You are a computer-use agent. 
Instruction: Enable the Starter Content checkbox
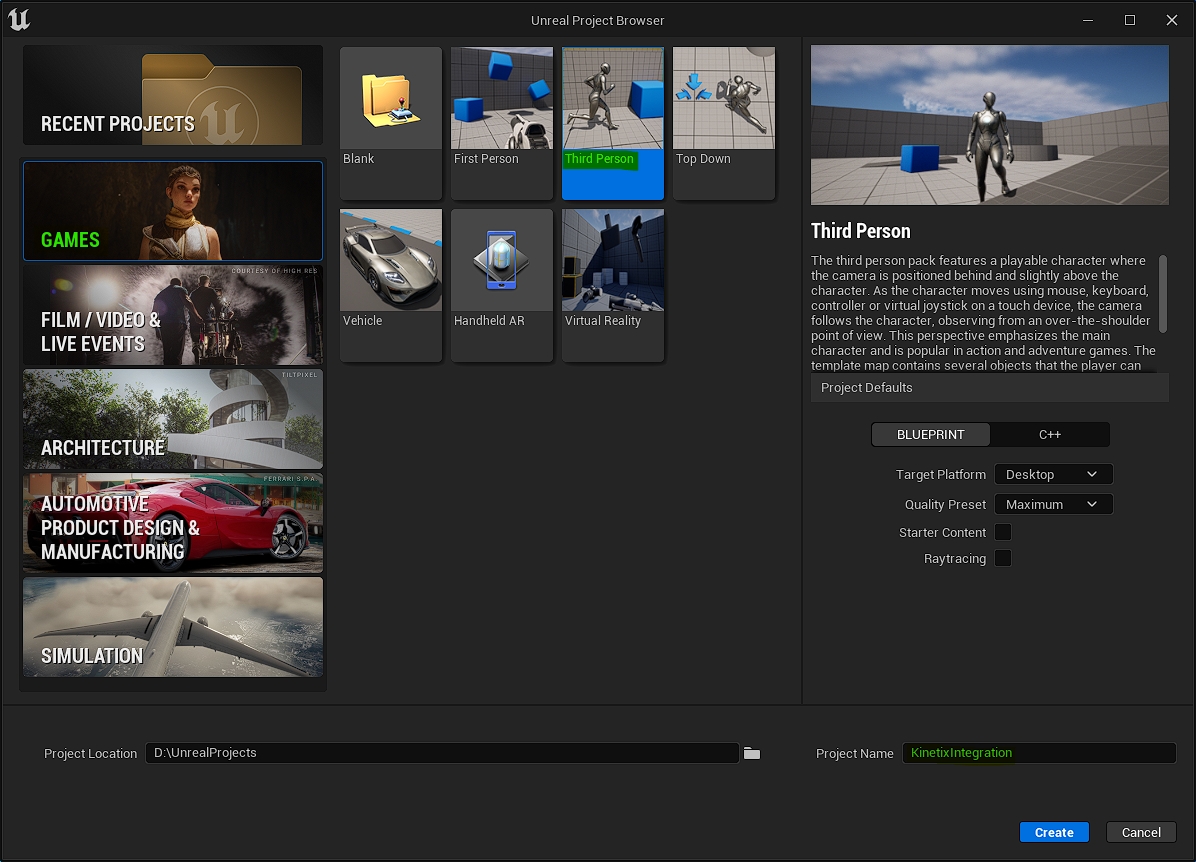(1002, 533)
